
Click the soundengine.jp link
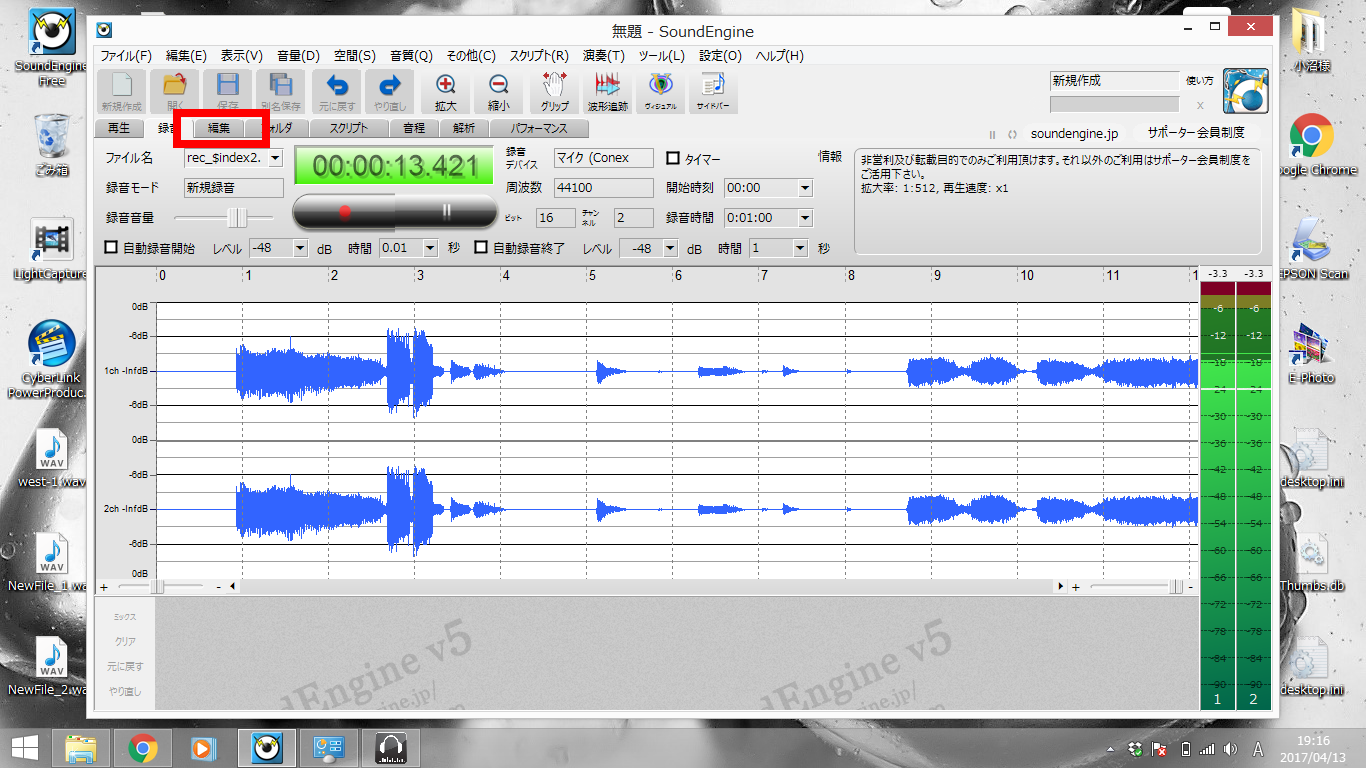(1074, 133)
